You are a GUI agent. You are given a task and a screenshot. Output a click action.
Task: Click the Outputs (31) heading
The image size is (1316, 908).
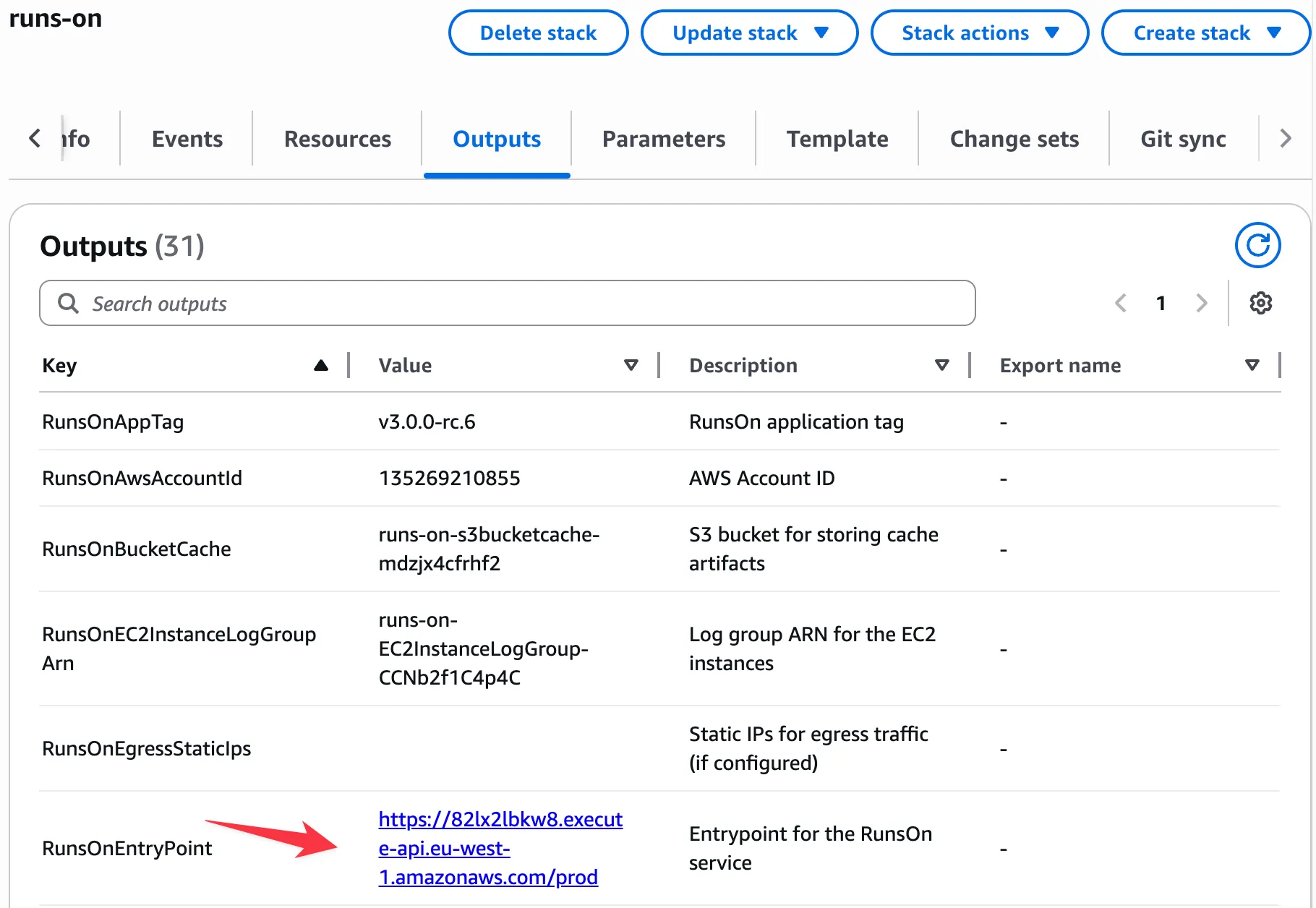pos(122,246)
